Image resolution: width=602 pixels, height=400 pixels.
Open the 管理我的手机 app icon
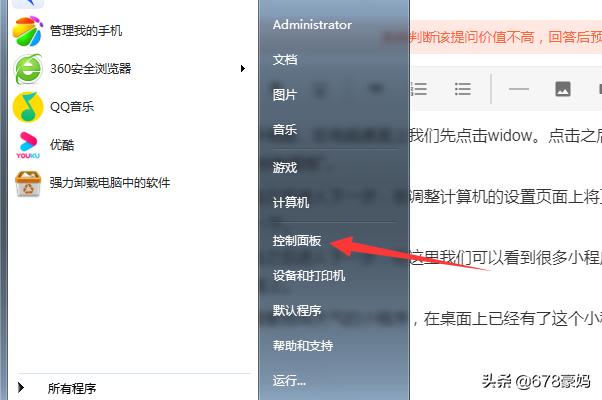[27, 31]
